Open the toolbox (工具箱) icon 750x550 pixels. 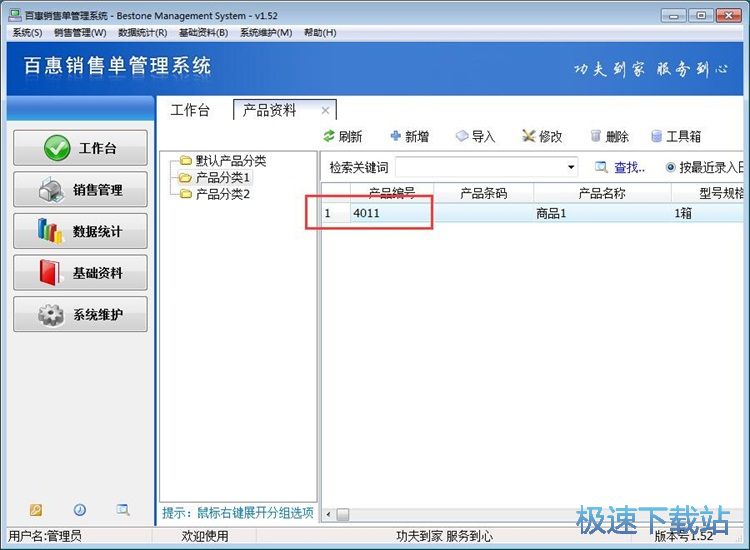point(657,136)
